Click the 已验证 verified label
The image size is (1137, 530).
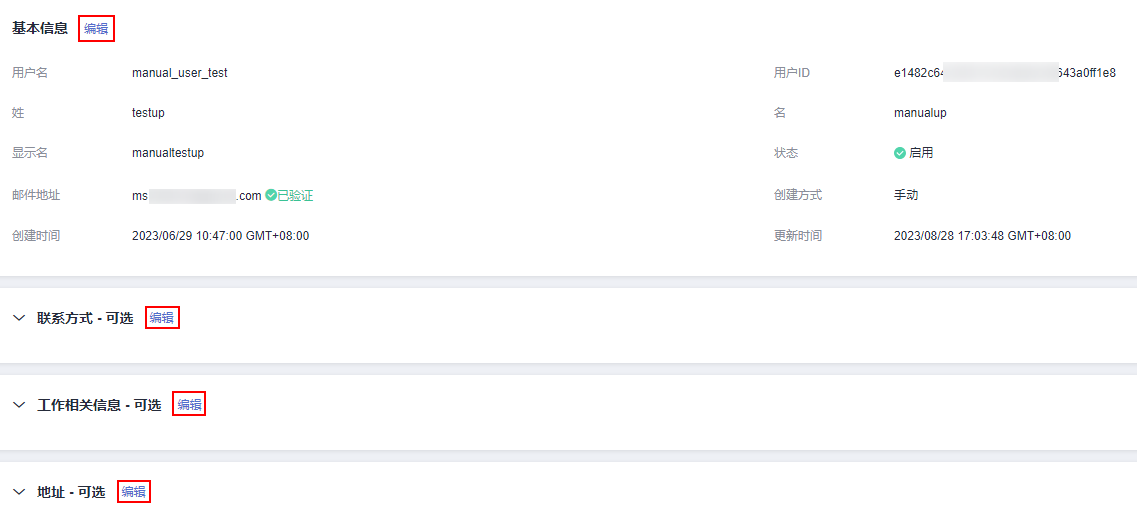[295, 196]
